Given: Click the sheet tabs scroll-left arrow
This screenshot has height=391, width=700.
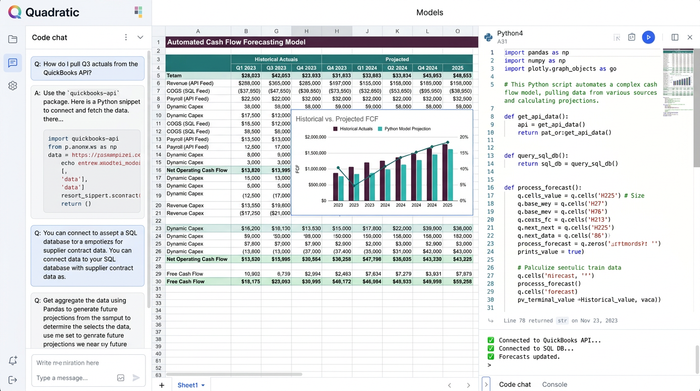Looking at the screenshot, I should (x=450, y=385).
